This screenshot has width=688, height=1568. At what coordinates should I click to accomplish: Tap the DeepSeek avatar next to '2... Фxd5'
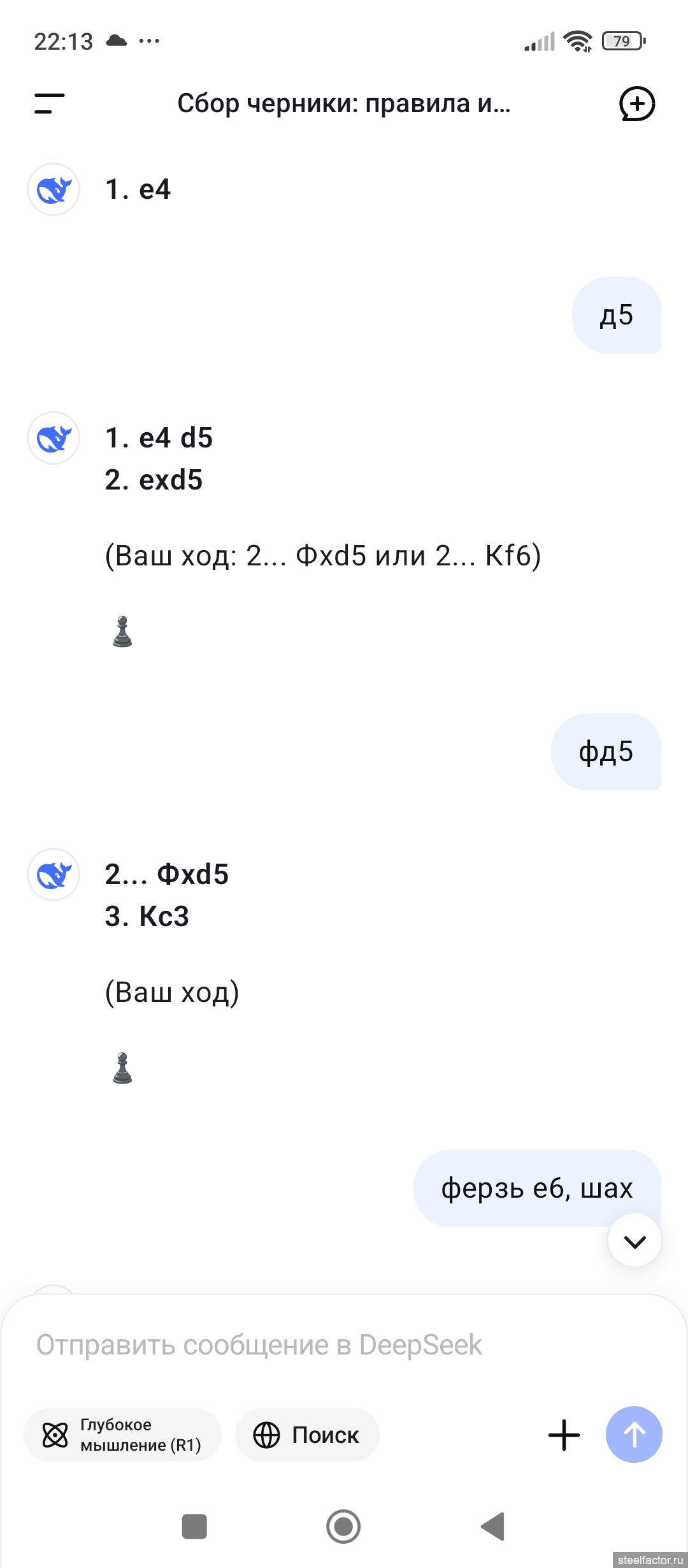pos(54,875)
